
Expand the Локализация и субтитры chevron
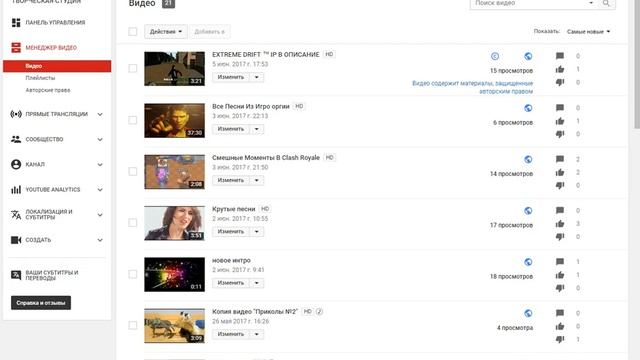click(x=100, y=215)
